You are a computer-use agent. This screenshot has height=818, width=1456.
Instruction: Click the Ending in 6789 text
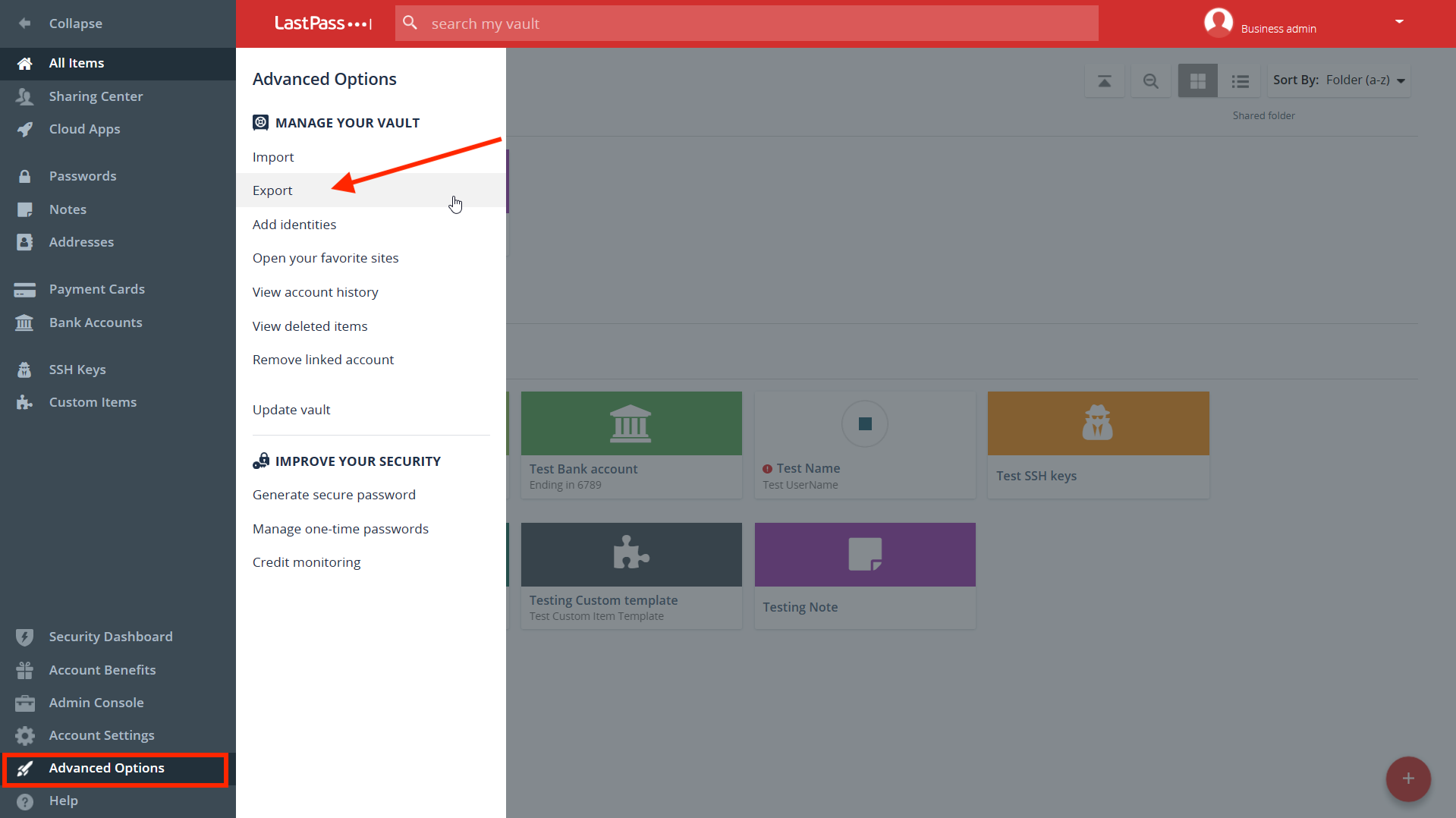[x=565, y=485]
